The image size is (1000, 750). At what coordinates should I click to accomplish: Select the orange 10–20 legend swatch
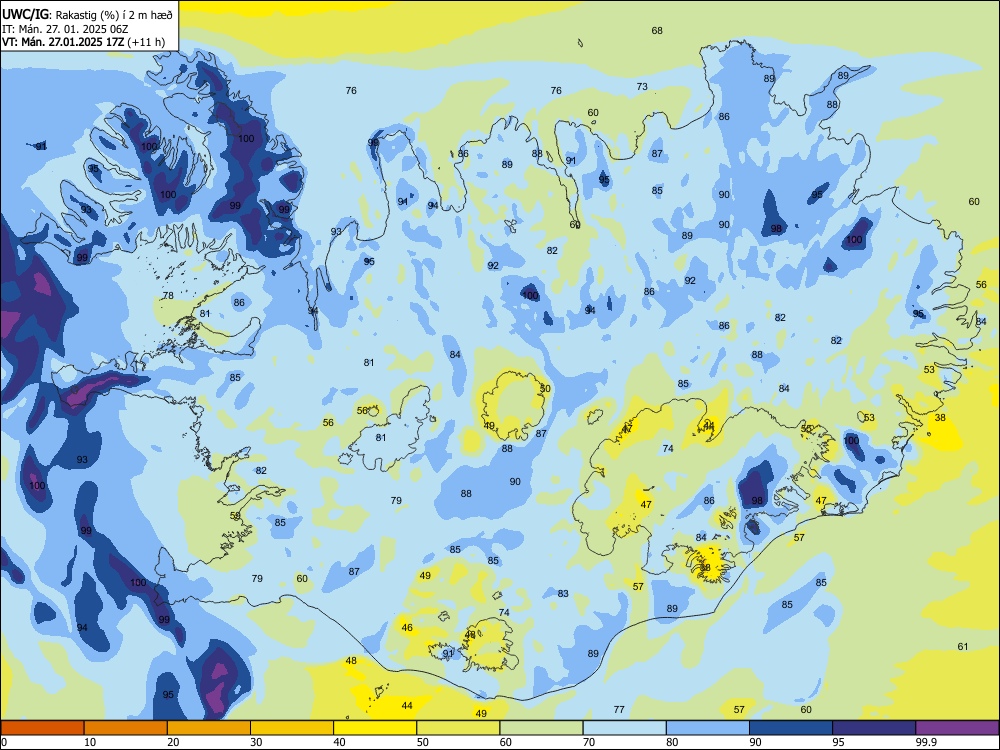click(126, 728)
